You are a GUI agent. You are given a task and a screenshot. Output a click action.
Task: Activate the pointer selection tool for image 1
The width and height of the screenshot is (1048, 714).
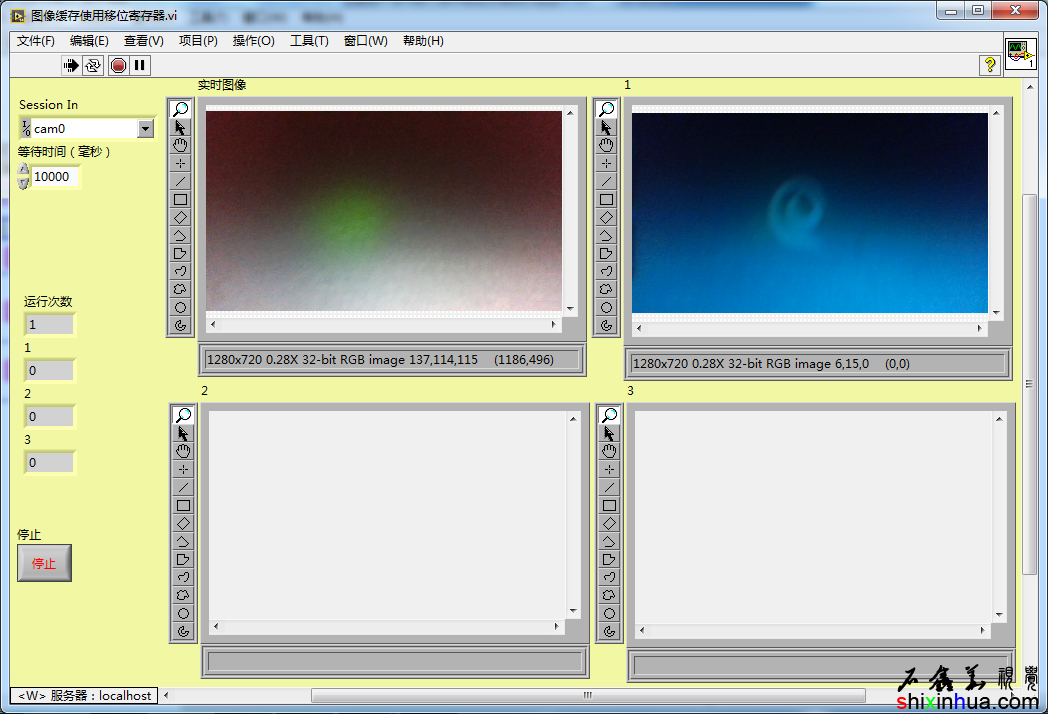tap(606, 127)
